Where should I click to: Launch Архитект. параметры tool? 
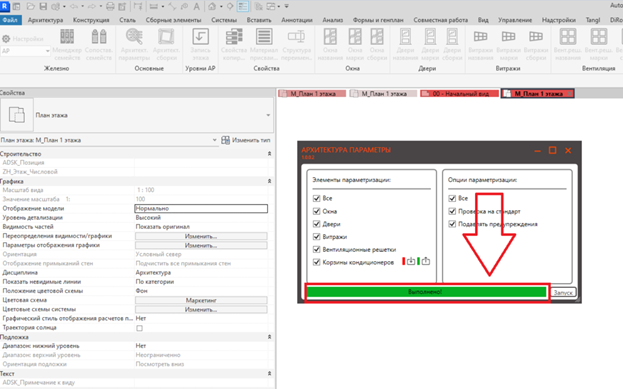point(134,45)
